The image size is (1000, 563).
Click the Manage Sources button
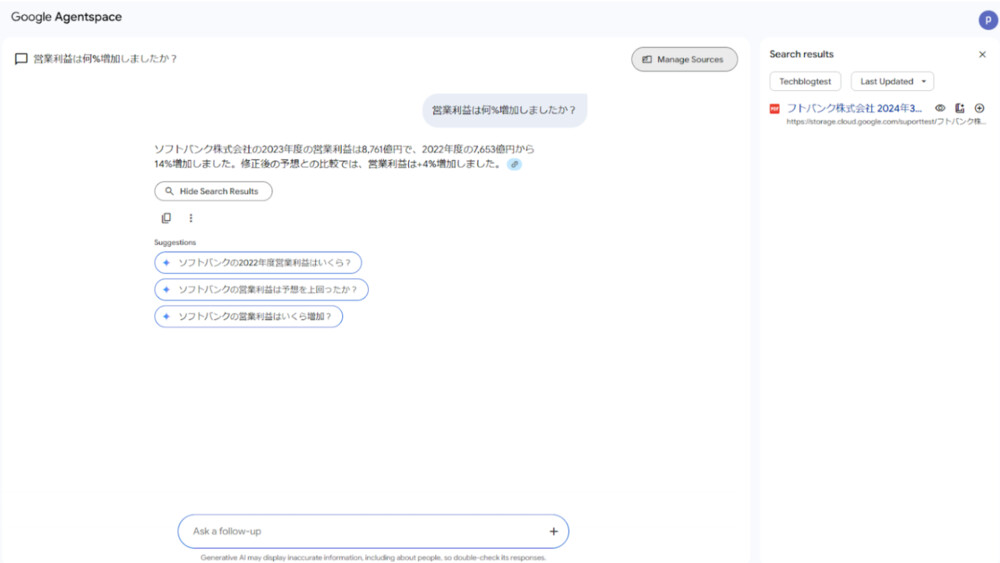(684, 59)
